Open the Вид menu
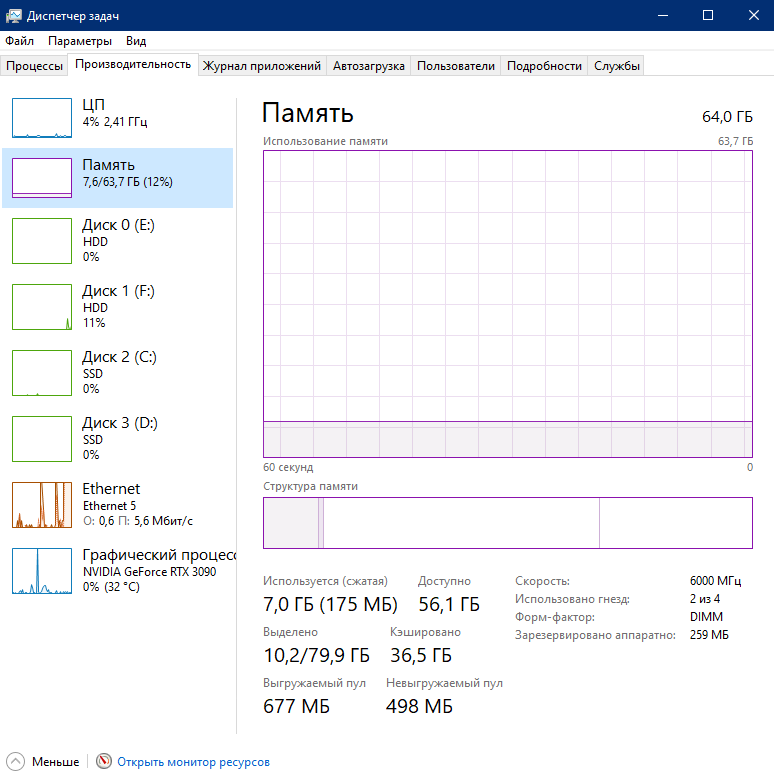This screenshot has width=774, height=781. pyautogui.click(x=136, y=41)
